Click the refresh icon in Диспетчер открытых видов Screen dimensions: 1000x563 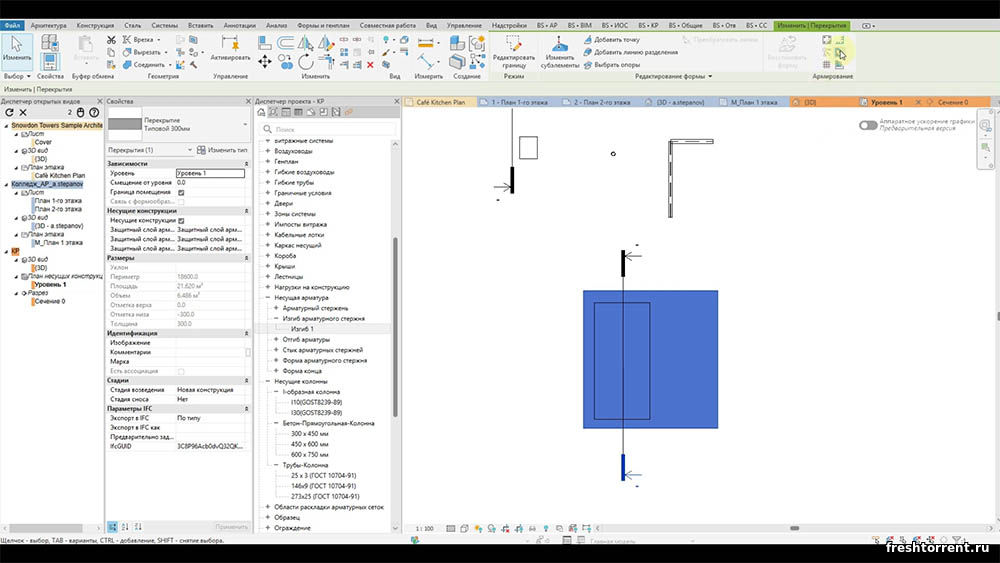coord(9,113)
